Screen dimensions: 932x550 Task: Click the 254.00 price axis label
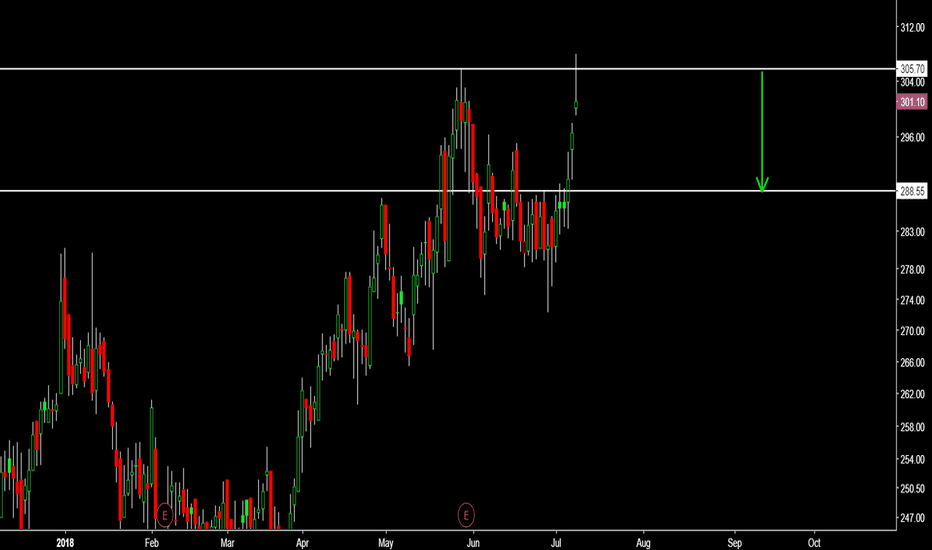[912, 460]
